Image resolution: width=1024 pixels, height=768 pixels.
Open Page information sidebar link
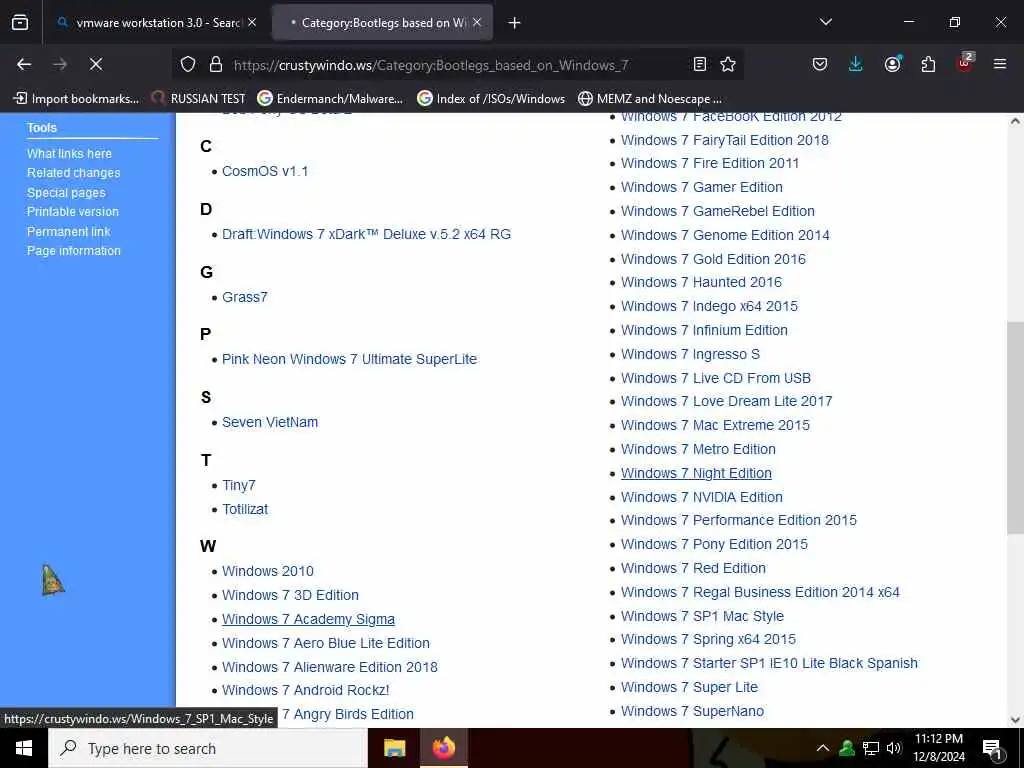(x=74, y=251)
